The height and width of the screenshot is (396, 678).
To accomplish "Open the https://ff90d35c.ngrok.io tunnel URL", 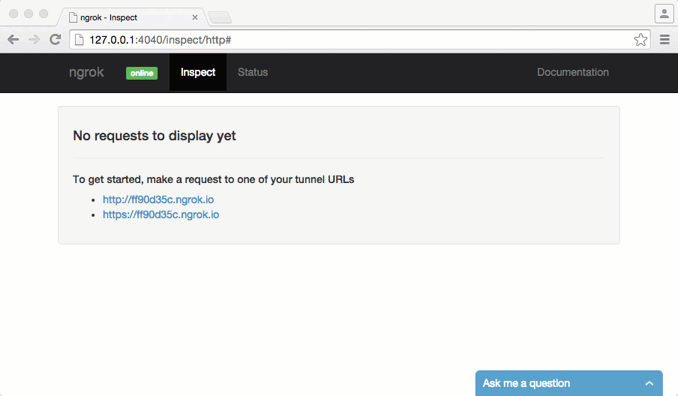I will (x=161, y=214).
